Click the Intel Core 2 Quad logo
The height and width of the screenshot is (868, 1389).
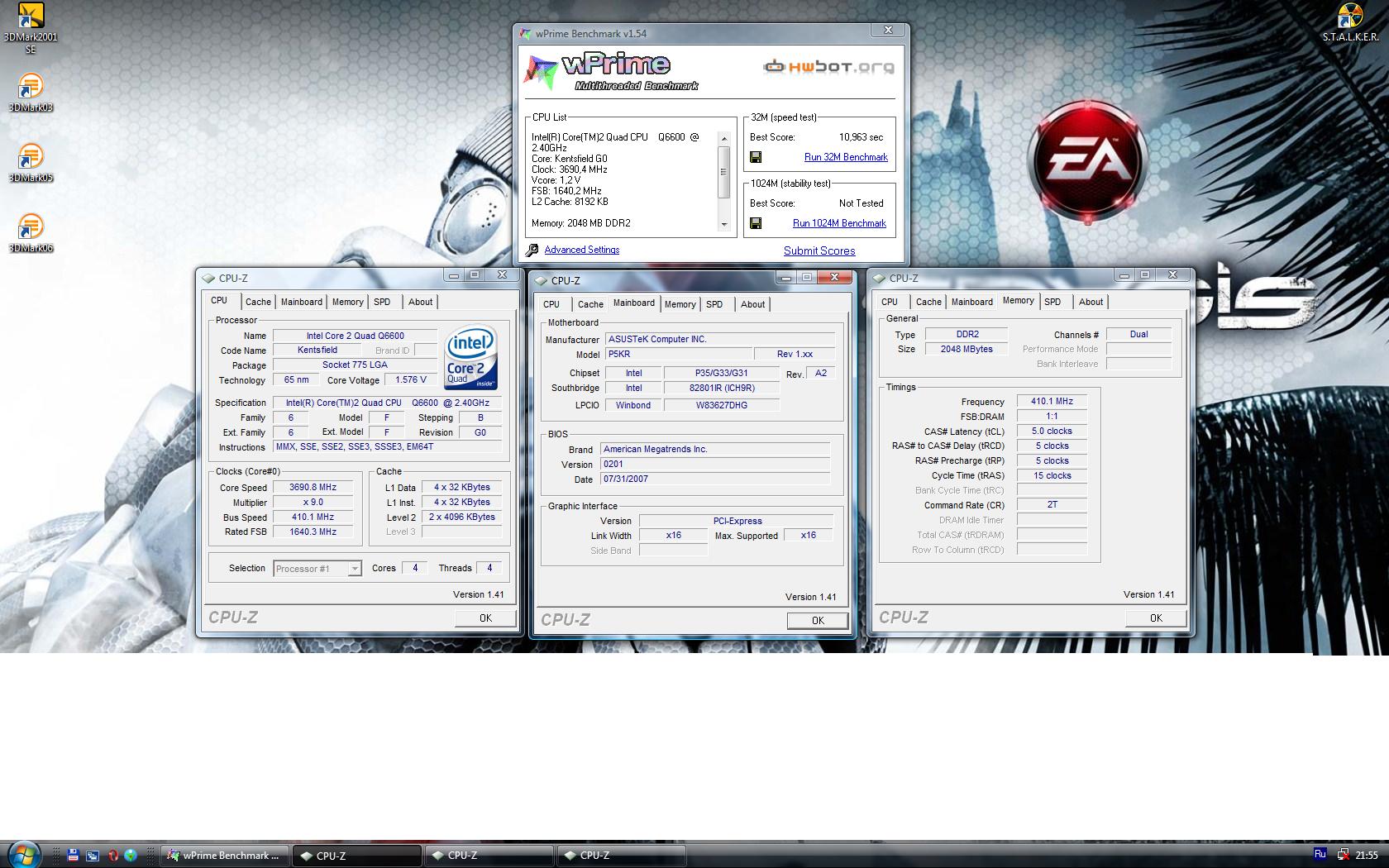(x=471, y=358)
